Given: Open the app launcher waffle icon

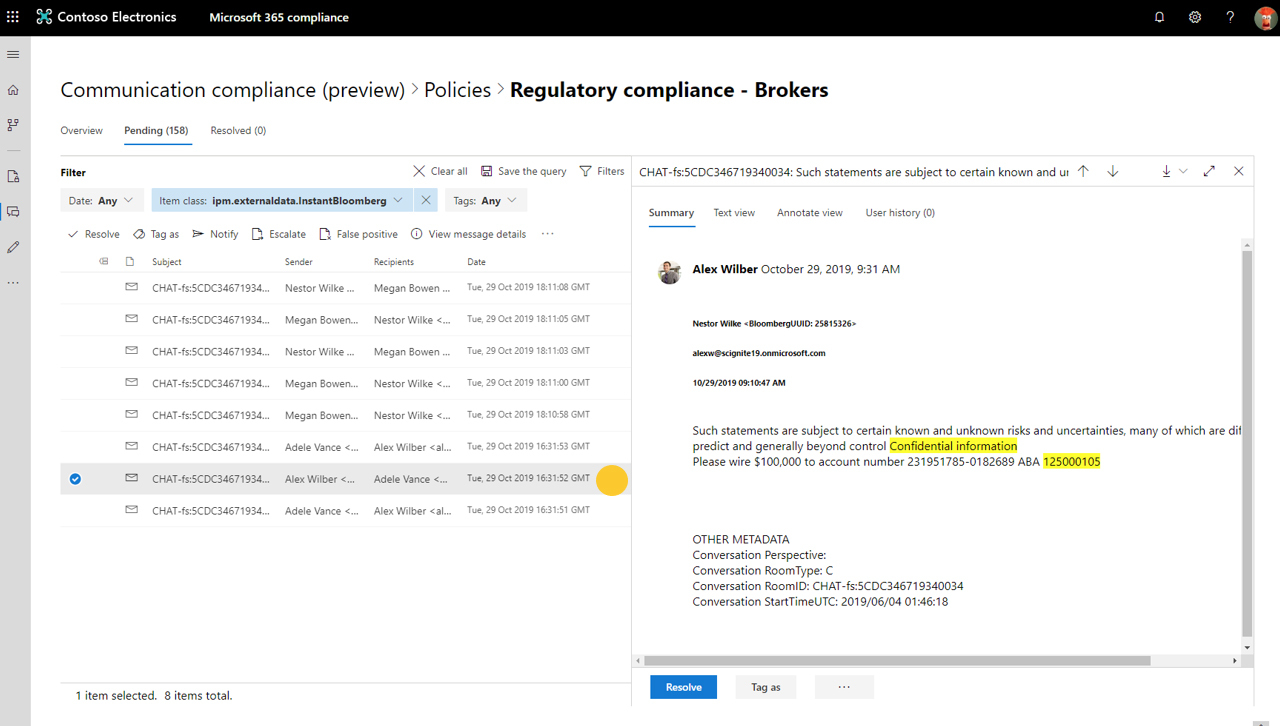Looking at the screenshot, I should click(13, 17).
